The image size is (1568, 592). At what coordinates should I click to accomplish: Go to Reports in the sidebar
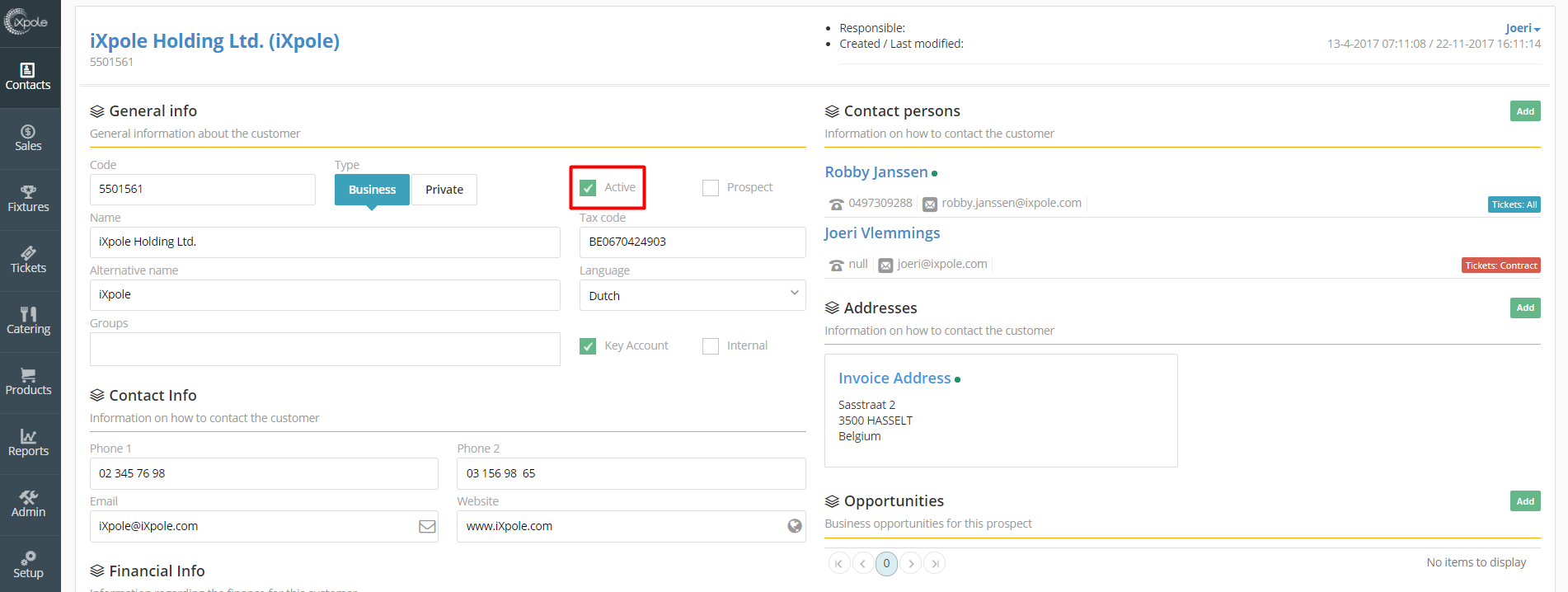point(30,444)
